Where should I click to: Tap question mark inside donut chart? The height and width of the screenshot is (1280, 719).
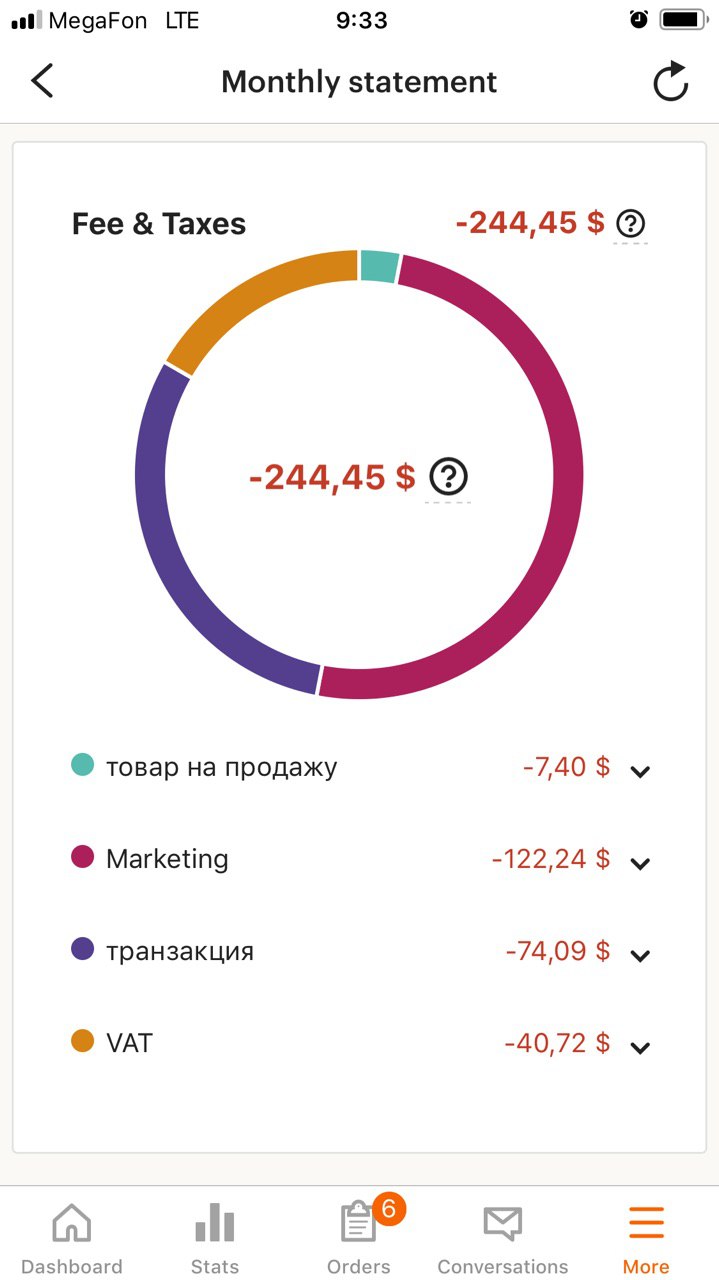click(x=448, y=476)
